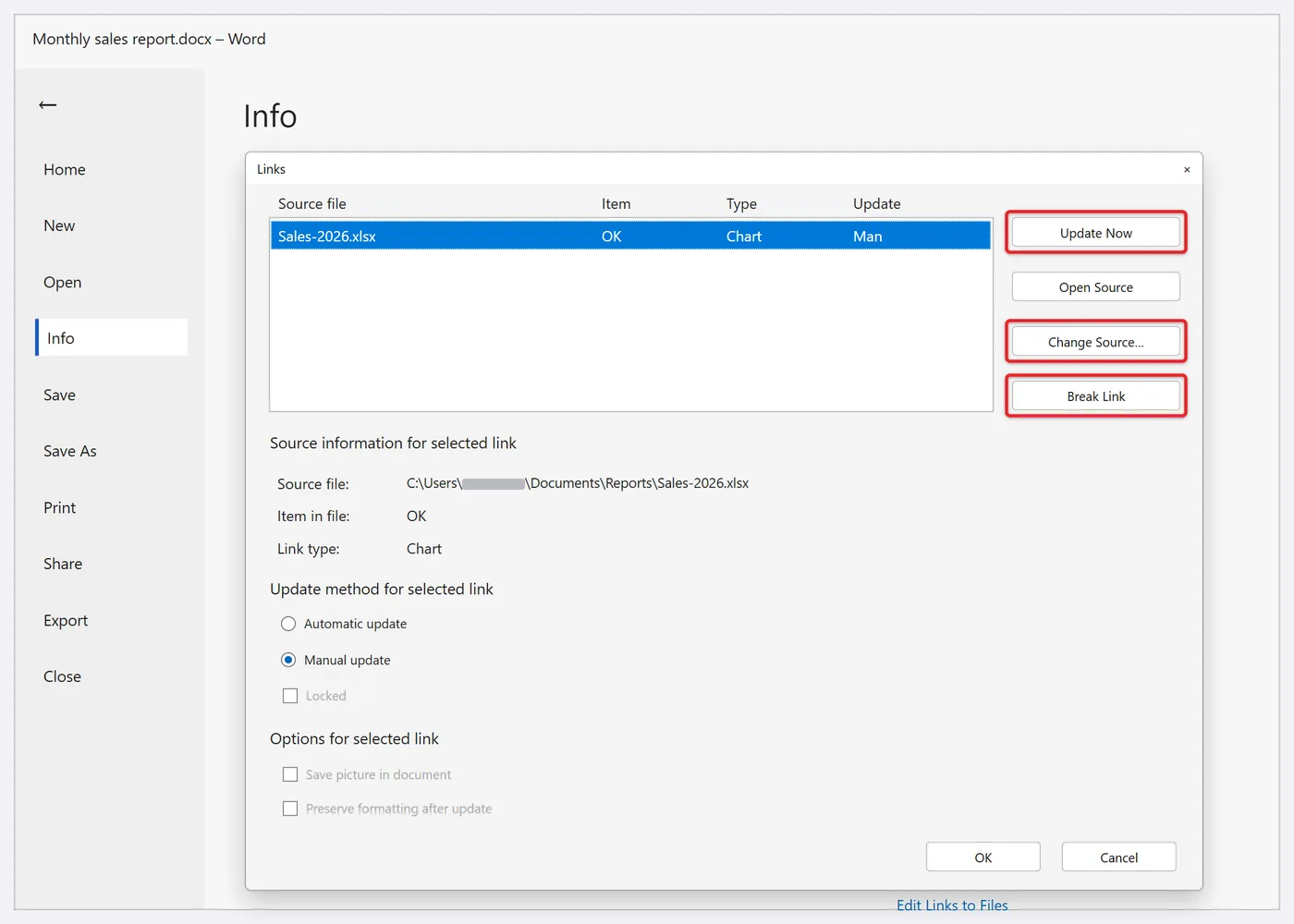Click the Update Now button
Viewport: 1294px width, 924px height.
(x=1096, y=233)
